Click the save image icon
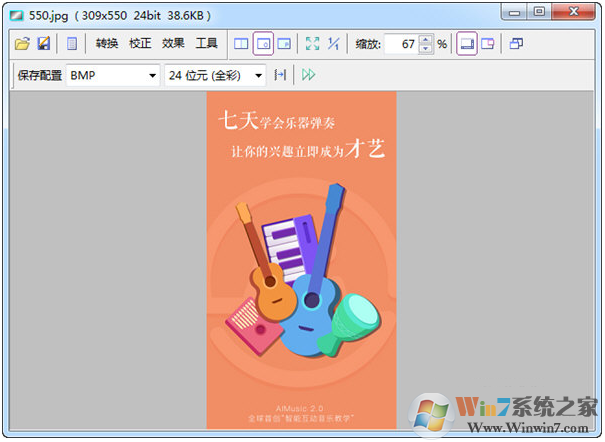This screenshot has height=442, width=605. tap(44, 43)
